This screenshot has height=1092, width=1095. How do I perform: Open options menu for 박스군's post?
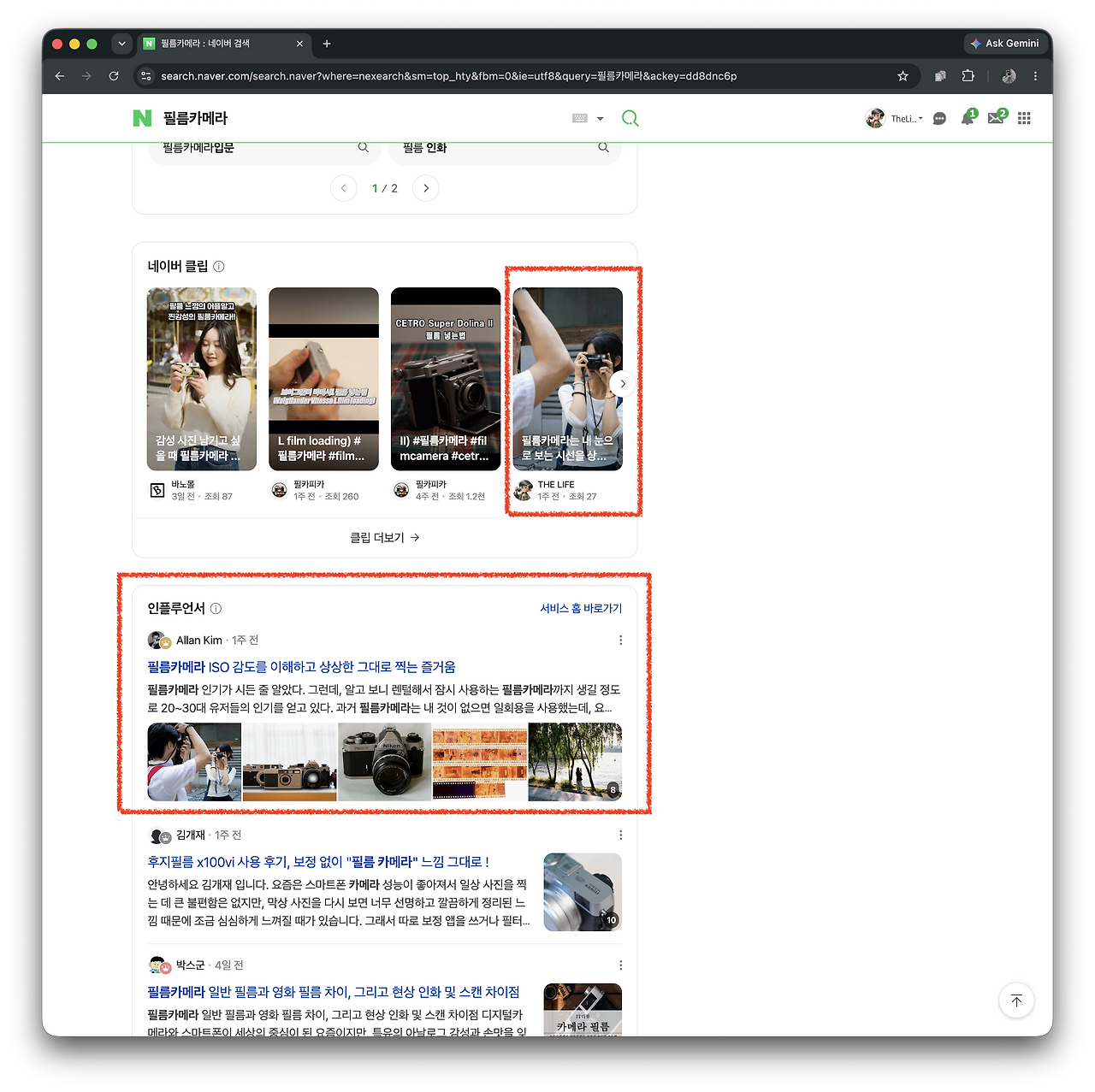[621, 965]
